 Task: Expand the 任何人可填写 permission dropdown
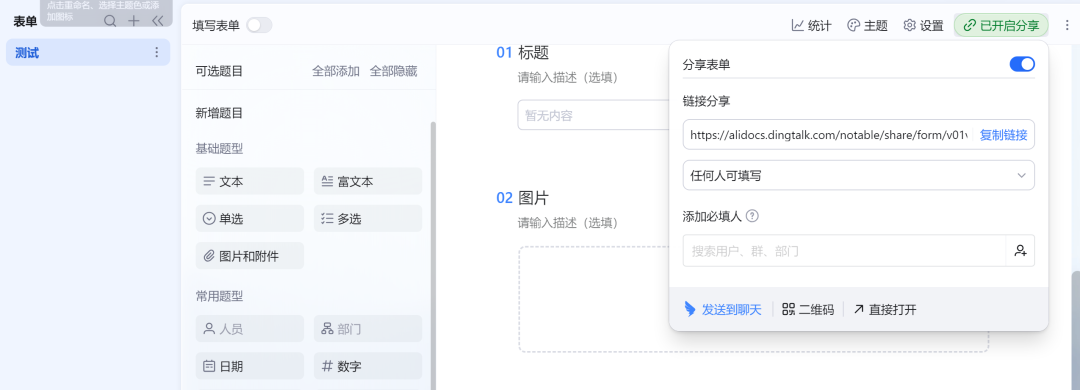coord(858,175)
